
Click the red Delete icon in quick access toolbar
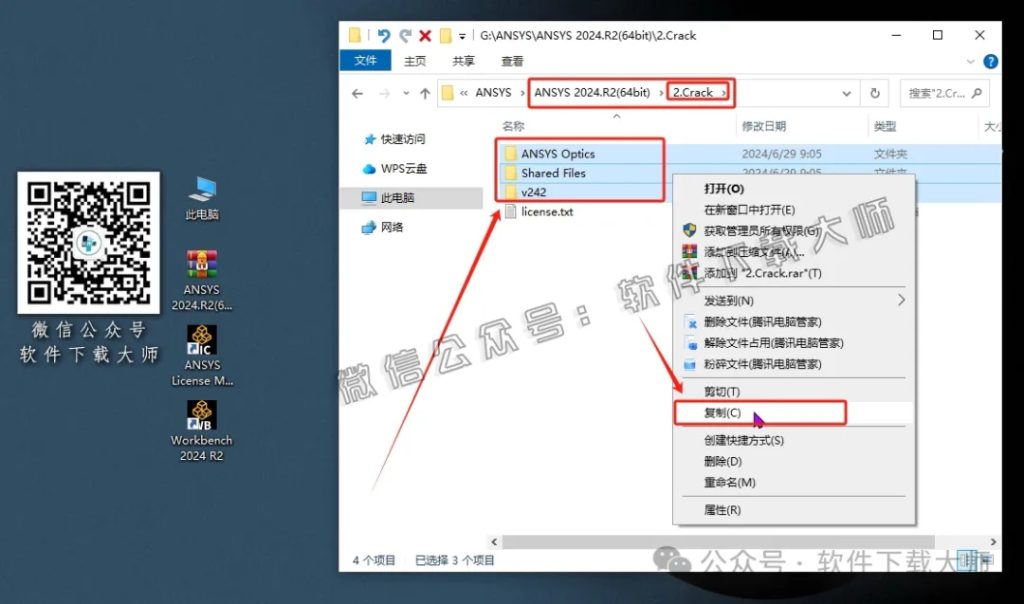point(424,34)
